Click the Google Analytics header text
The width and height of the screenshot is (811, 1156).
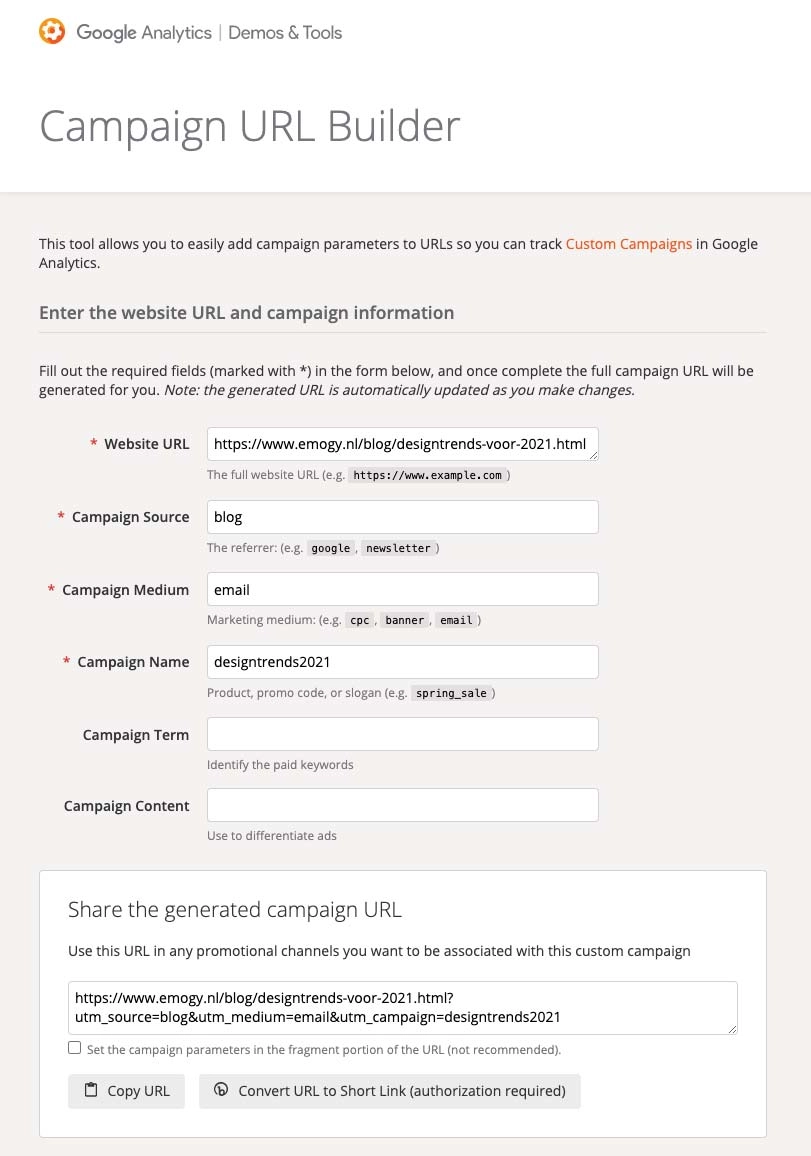[146, 32]
